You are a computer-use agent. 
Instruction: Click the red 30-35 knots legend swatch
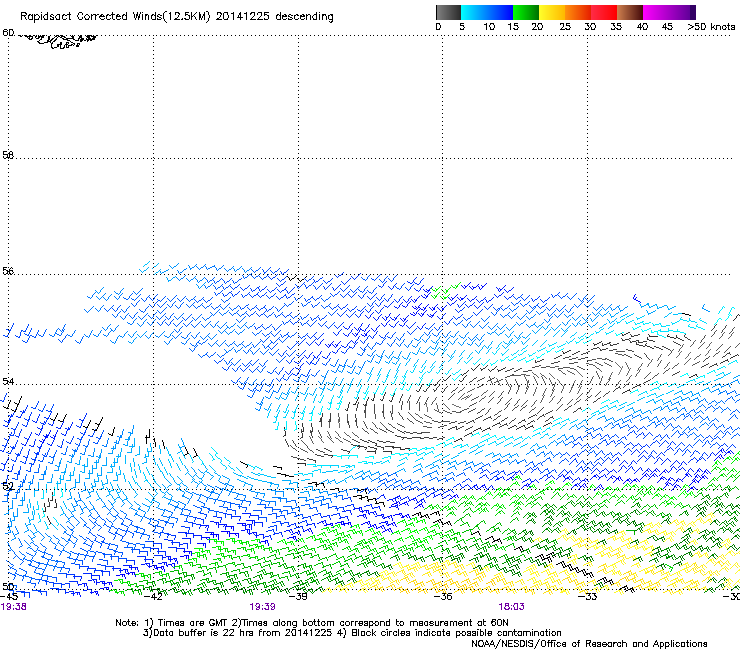coord(604,12)
